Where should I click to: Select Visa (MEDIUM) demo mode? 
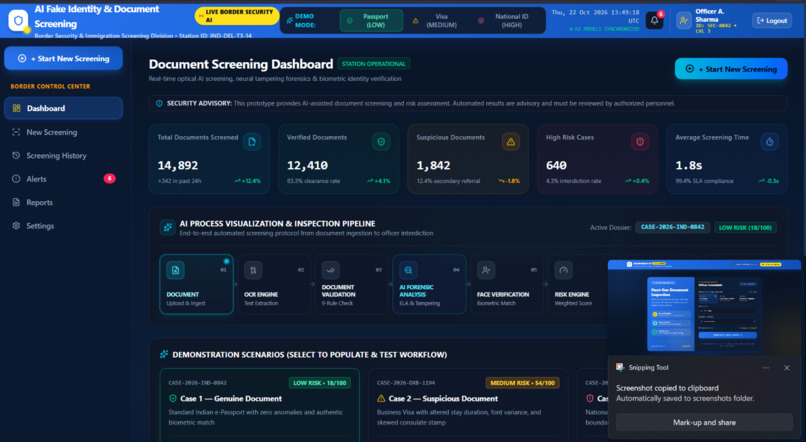point(435,21)
